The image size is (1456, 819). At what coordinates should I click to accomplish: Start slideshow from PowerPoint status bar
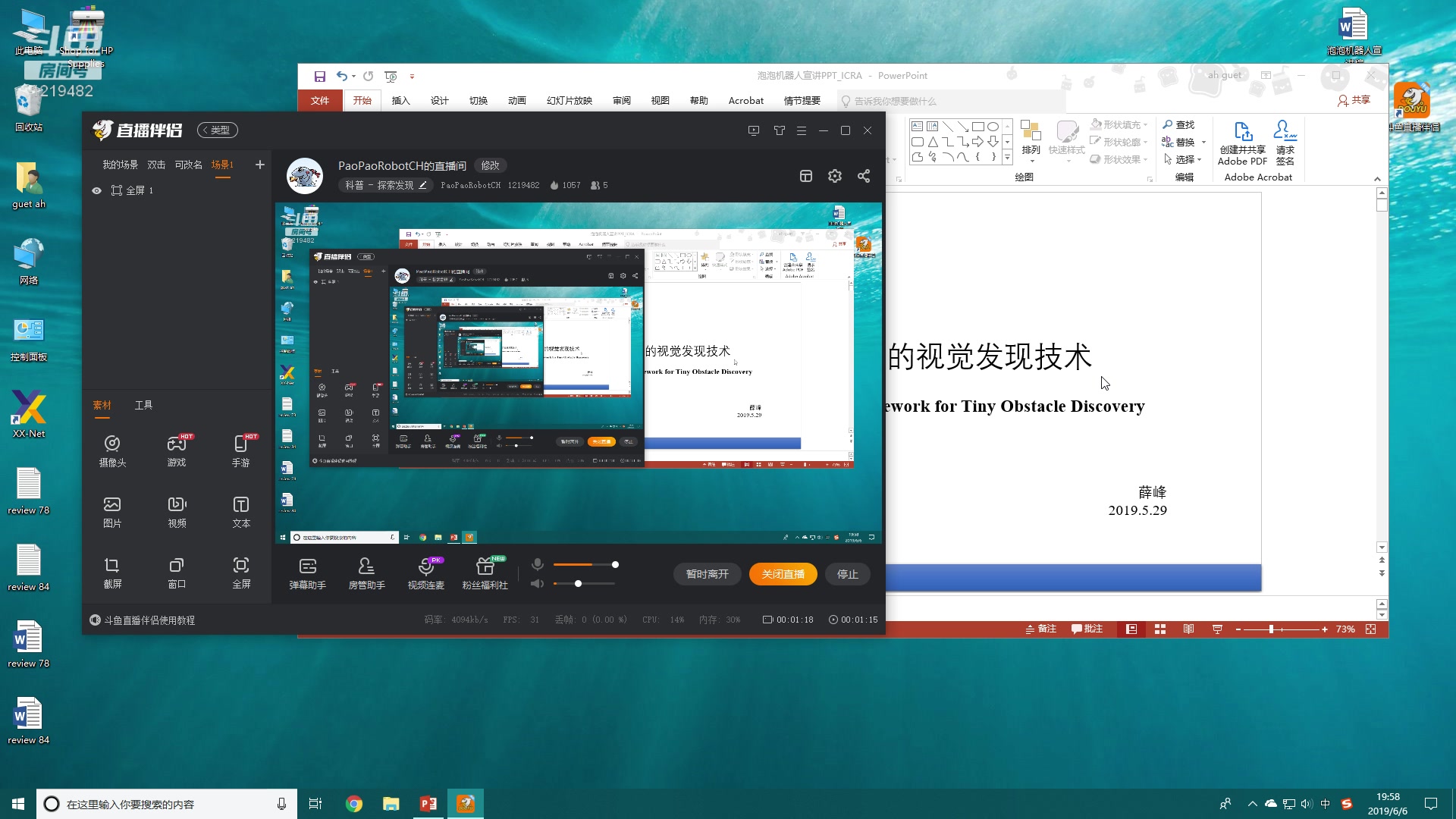tap(1217, 629)
